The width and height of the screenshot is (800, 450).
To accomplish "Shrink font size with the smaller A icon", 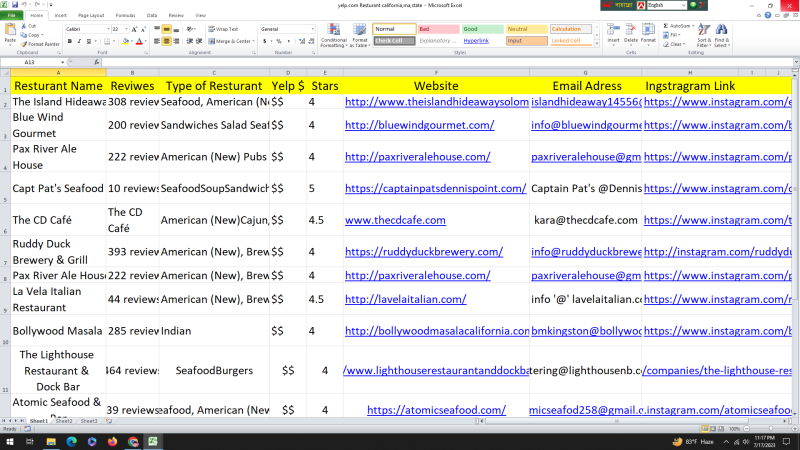I will [143, 30].
